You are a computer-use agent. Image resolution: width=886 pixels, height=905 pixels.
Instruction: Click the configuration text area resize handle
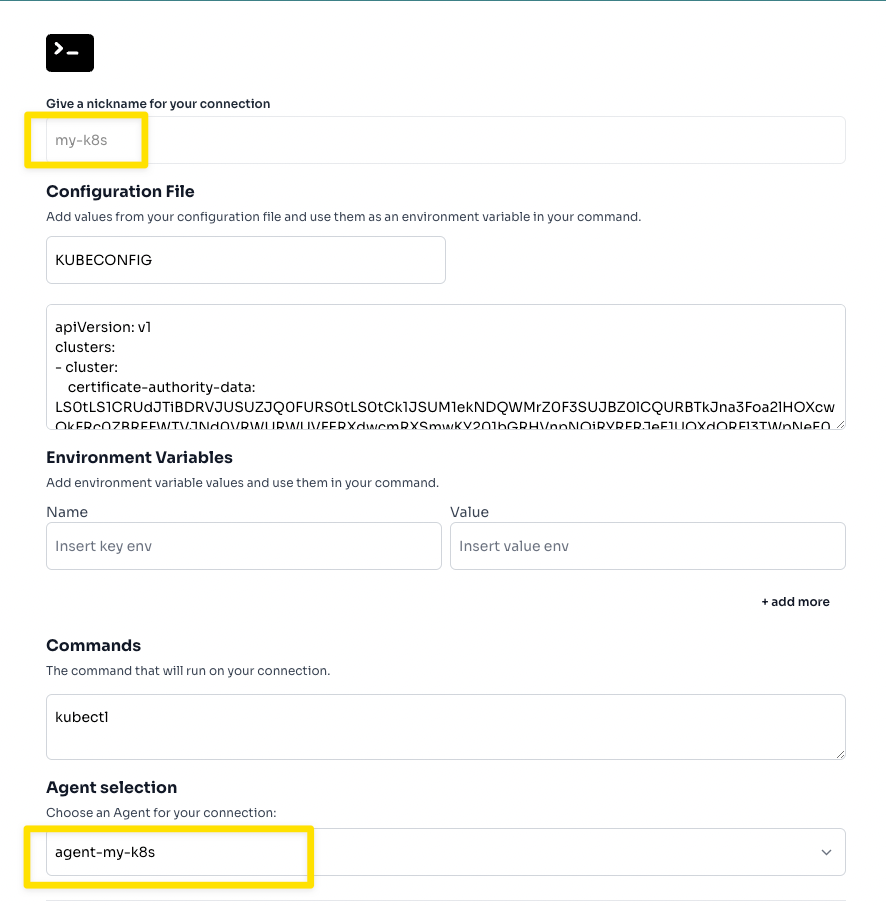click(x=839, y=423)
